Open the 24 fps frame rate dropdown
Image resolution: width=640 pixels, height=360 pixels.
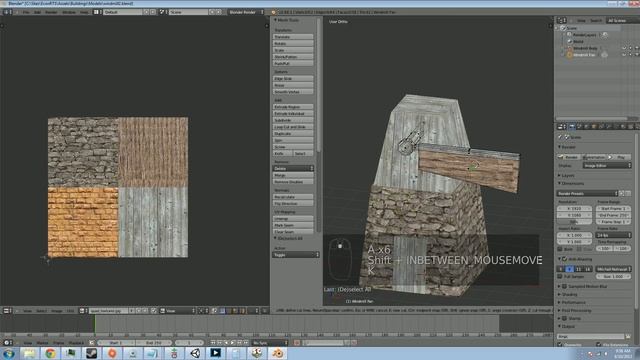click(613, 236)
